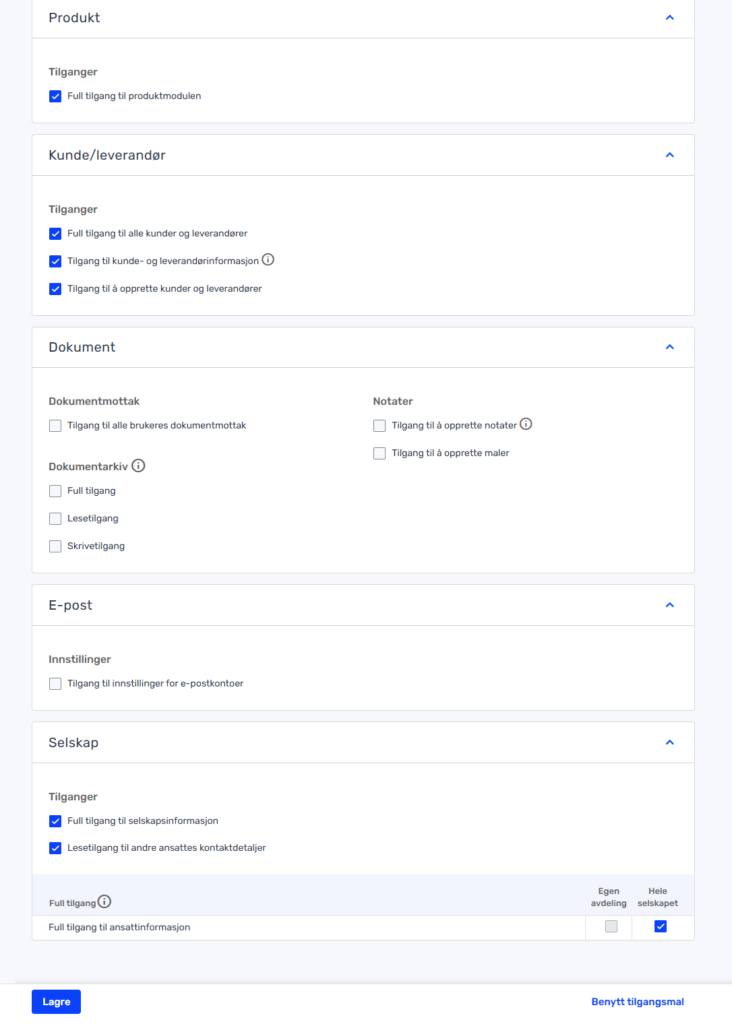Screen dimensions: 732x1024
Task: Enable Tilgang til alle brukeres dokumentmottak
Action: (x=56, y=426)
